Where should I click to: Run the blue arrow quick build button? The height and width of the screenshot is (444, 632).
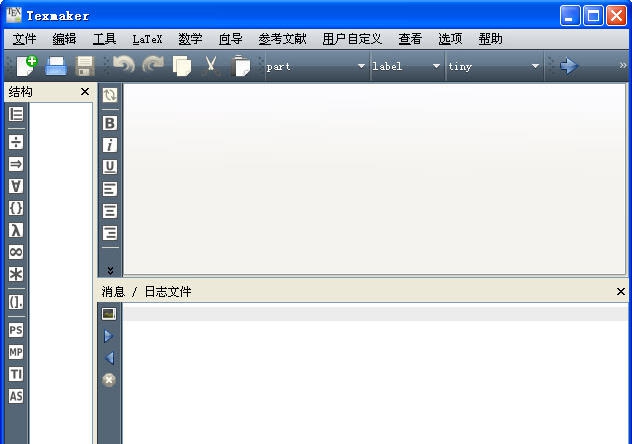coord(569,66)
